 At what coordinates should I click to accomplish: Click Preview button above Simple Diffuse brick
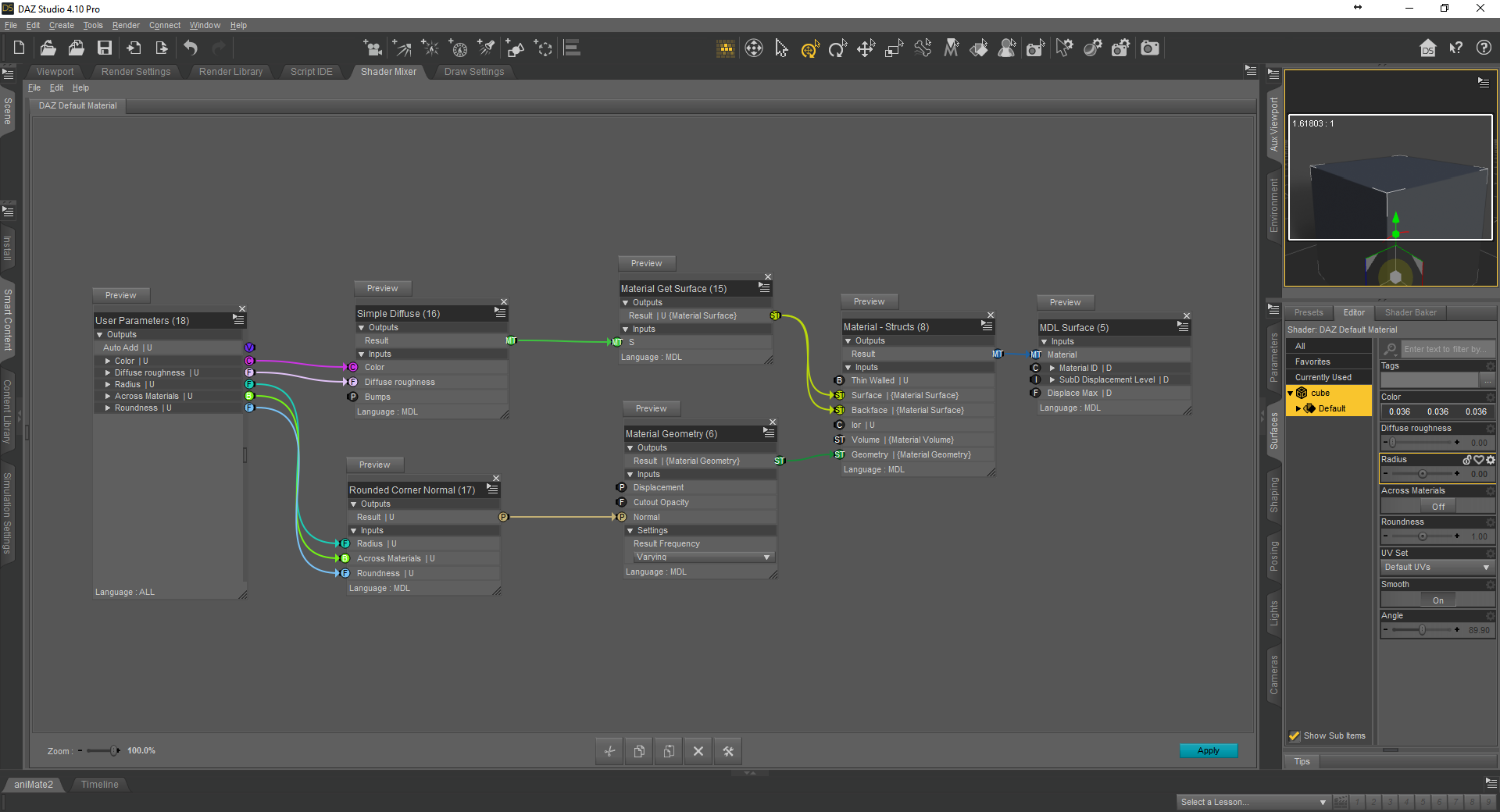383,288
